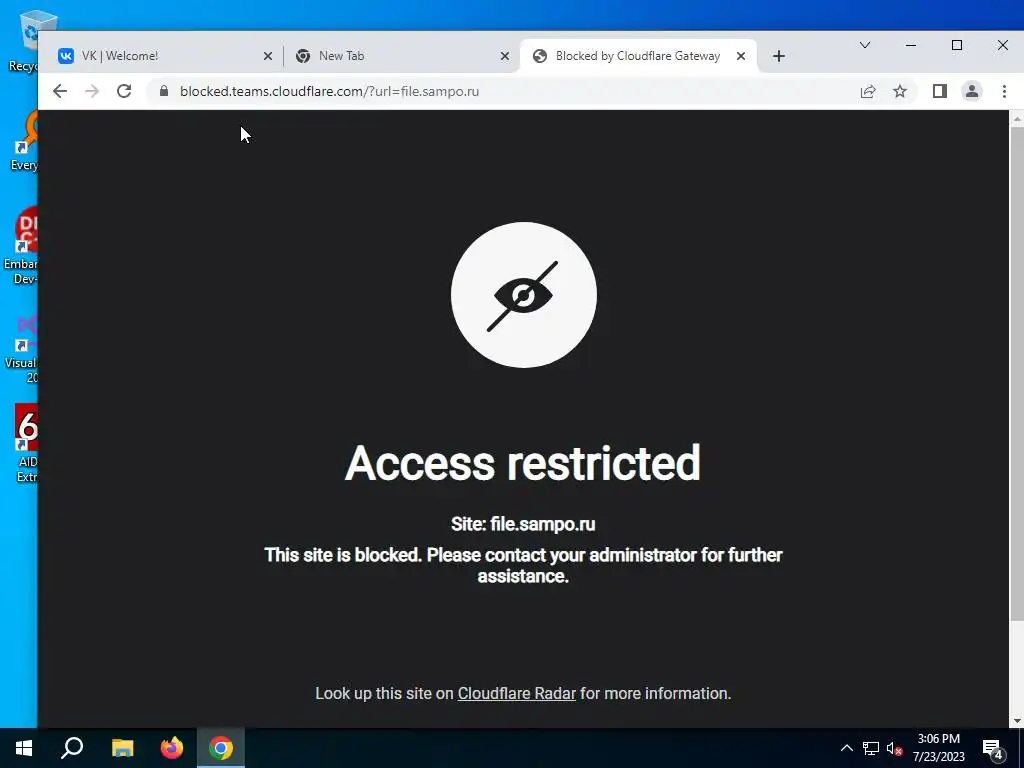Click the page vertical scrollbar
The height and width of the screenshot is (768, 1024).
coord(1016,374)
